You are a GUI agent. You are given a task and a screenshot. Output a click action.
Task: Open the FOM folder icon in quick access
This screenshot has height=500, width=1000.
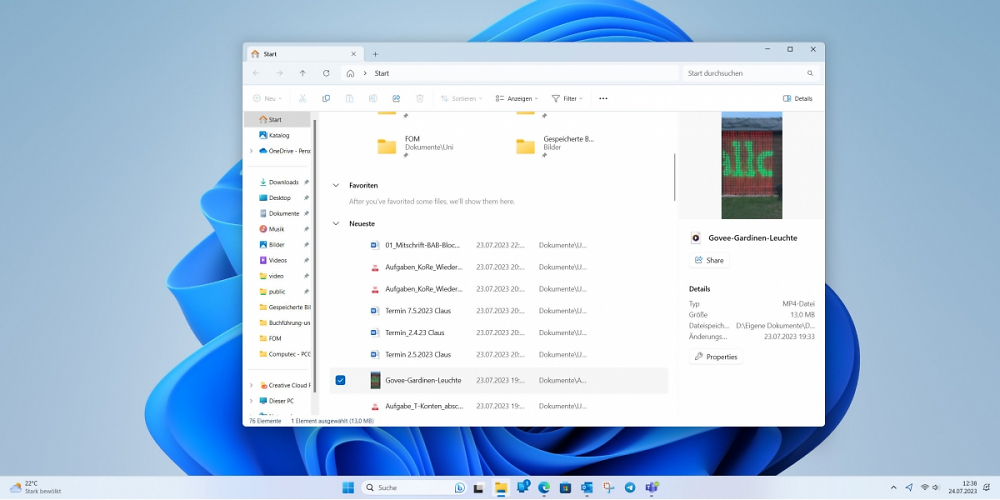click(386, 147)
